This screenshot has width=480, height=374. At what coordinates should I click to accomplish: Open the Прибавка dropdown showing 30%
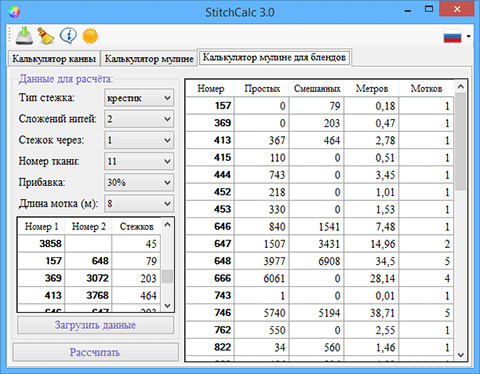click(139, 182)
